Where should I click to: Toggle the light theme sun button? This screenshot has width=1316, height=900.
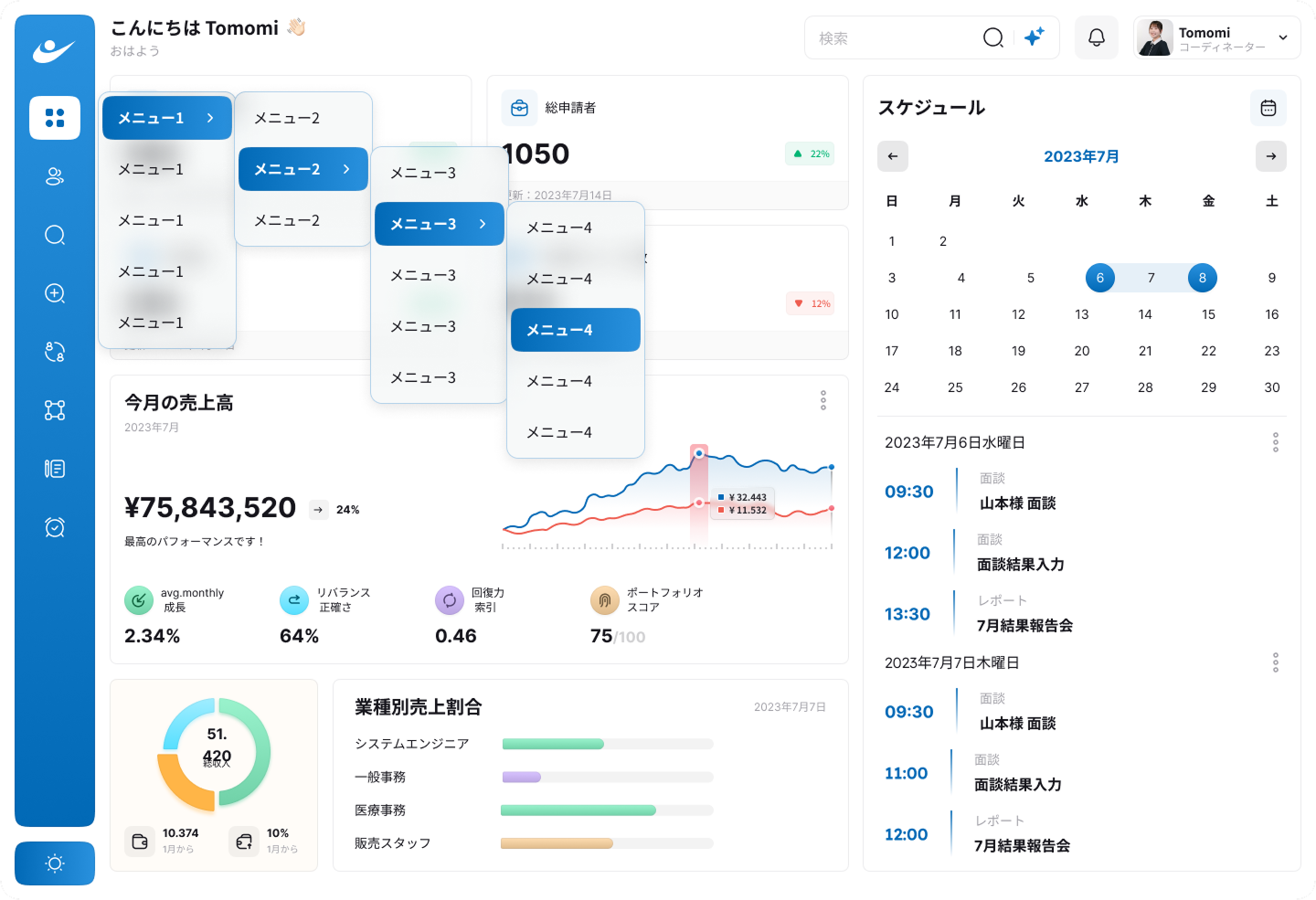click(55, 863)
